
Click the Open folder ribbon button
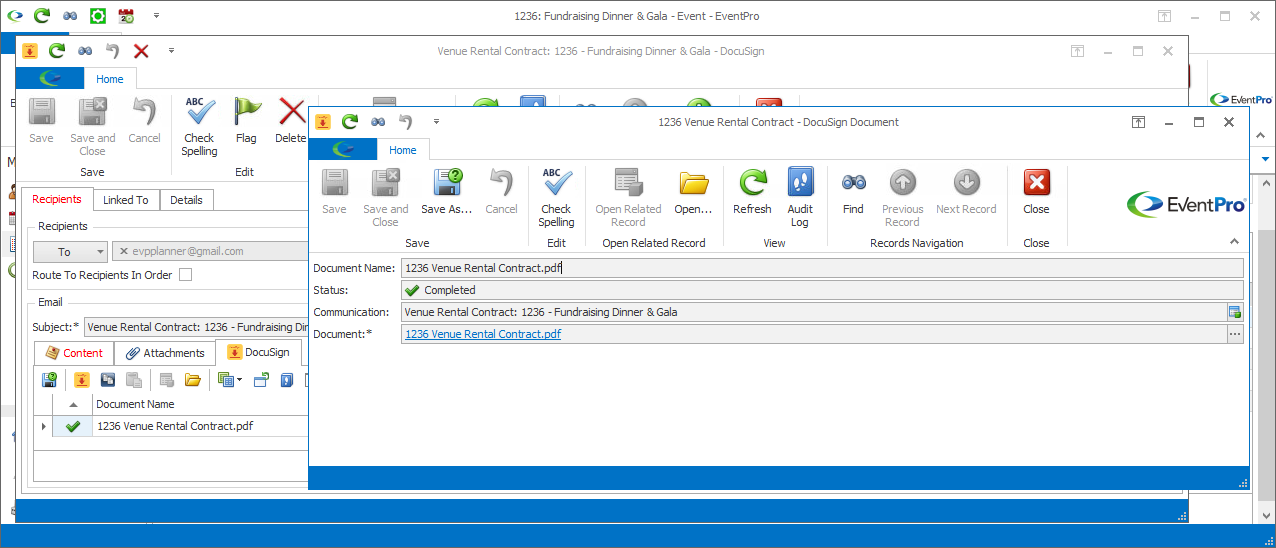(693, 192)
